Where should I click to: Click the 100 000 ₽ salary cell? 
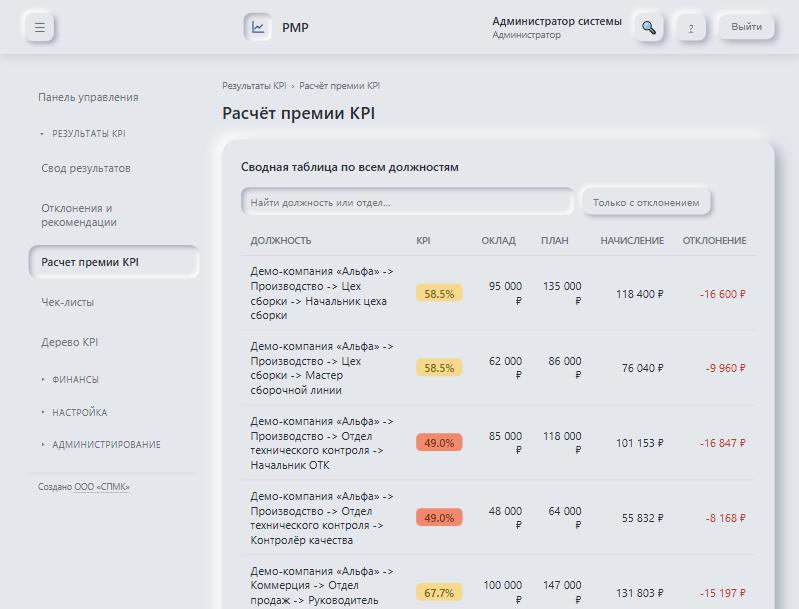pyautogui.click(x=502, y=592)
